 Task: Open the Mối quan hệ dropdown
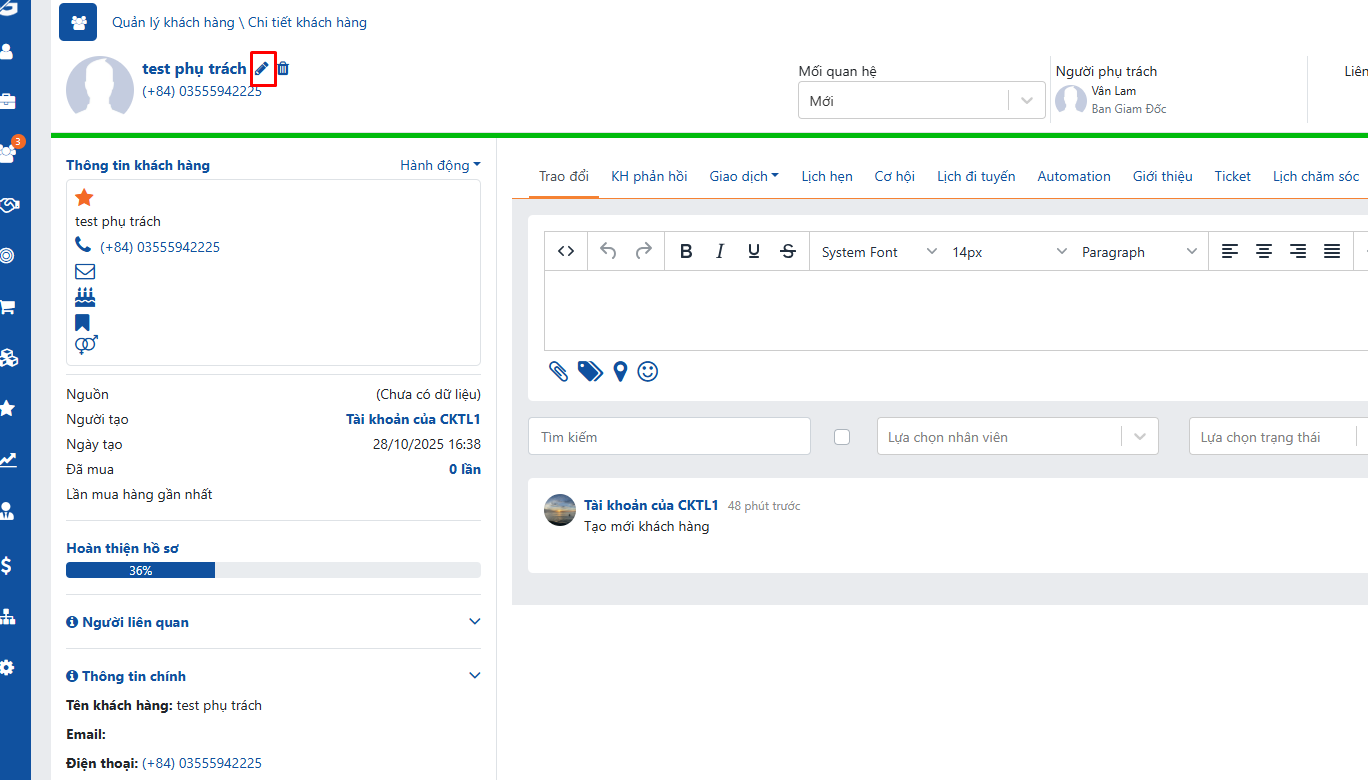(x=921, y=101)
